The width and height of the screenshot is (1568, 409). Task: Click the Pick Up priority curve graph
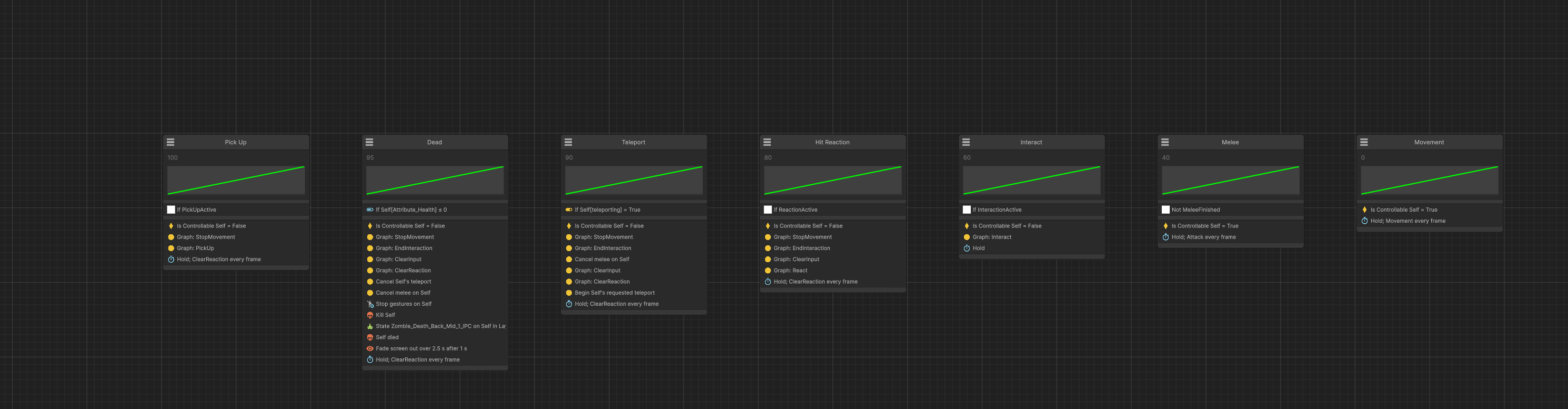[x=236, y=180]
